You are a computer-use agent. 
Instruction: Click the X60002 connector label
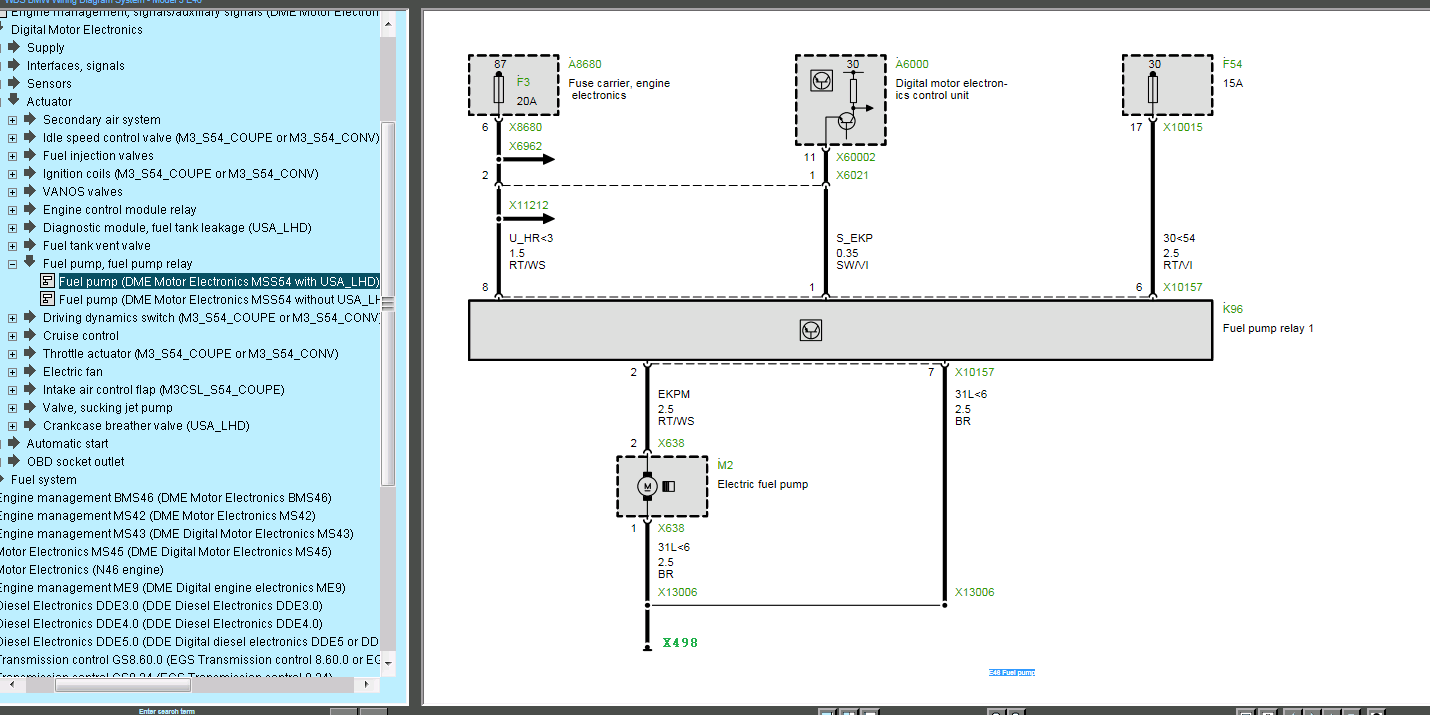[855, 157]
